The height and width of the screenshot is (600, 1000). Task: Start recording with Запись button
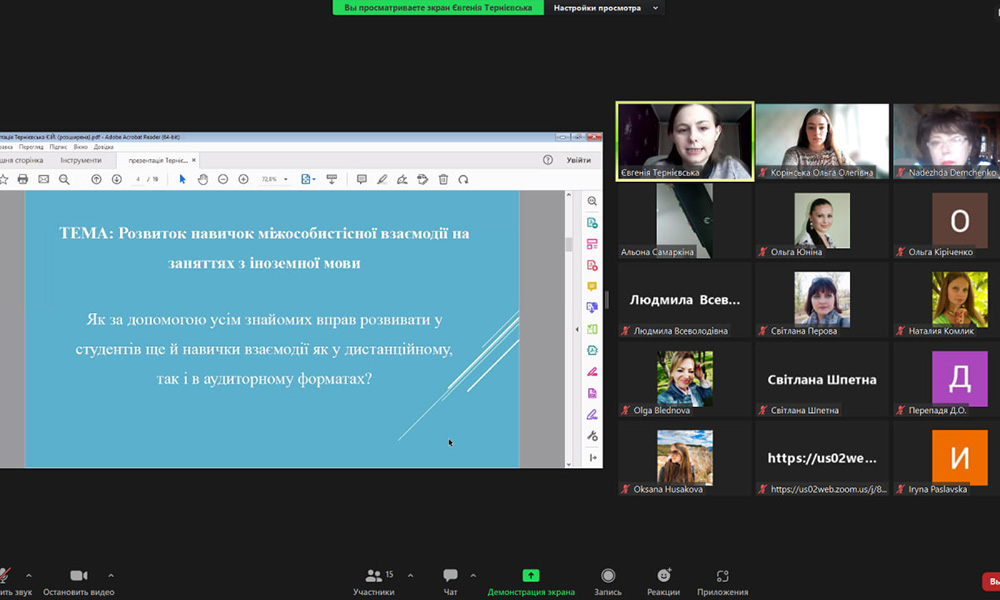click(608, 582)
